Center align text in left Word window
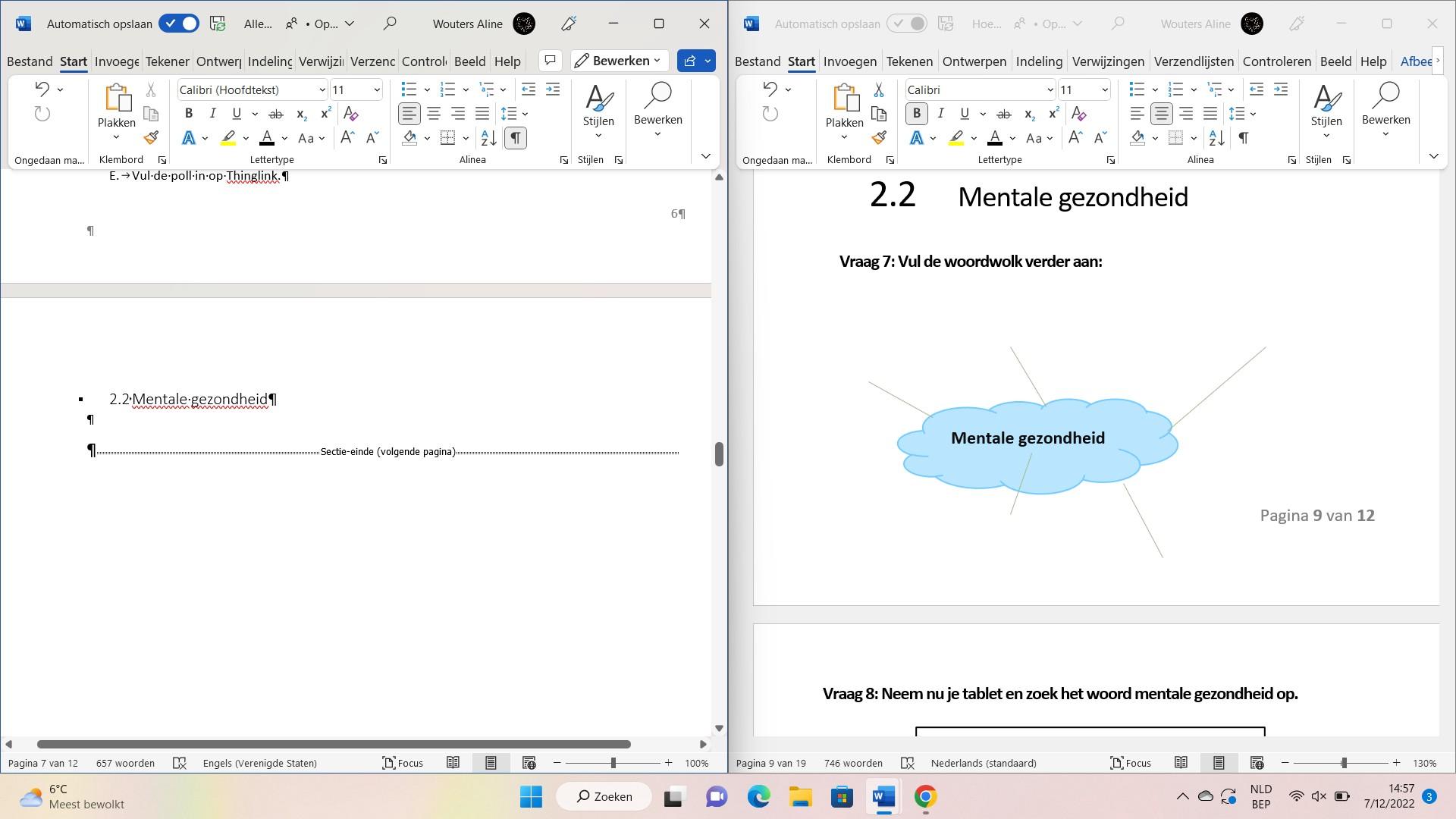Image resolution: width=1456 pixels, height=819 pixels. (x=434, y=114)
